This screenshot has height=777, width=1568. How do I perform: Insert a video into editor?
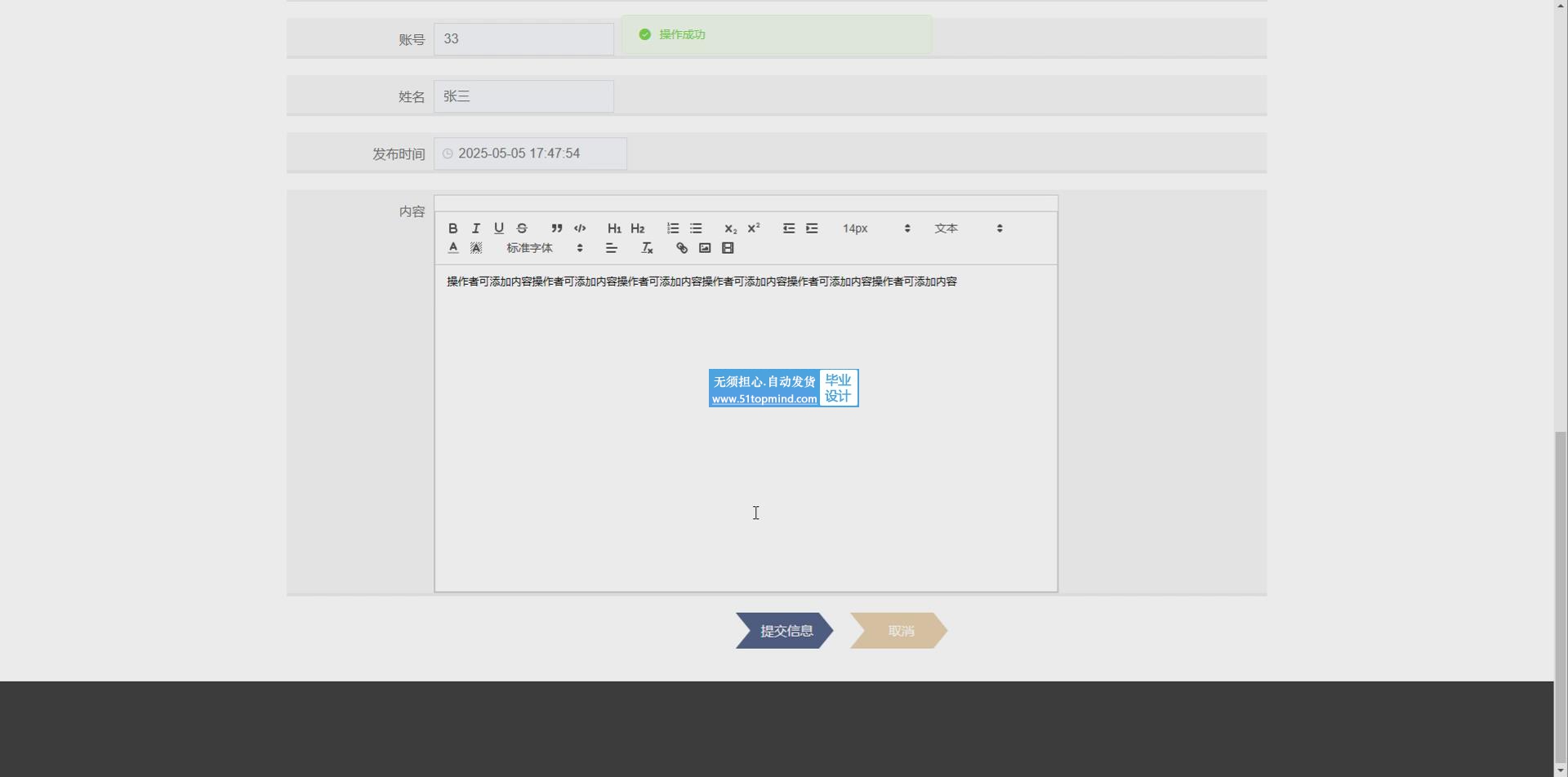pyautogui.click(x=728, y=248)
